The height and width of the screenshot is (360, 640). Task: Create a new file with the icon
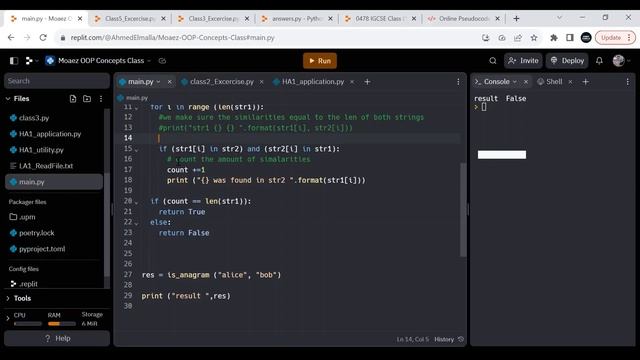73,99
